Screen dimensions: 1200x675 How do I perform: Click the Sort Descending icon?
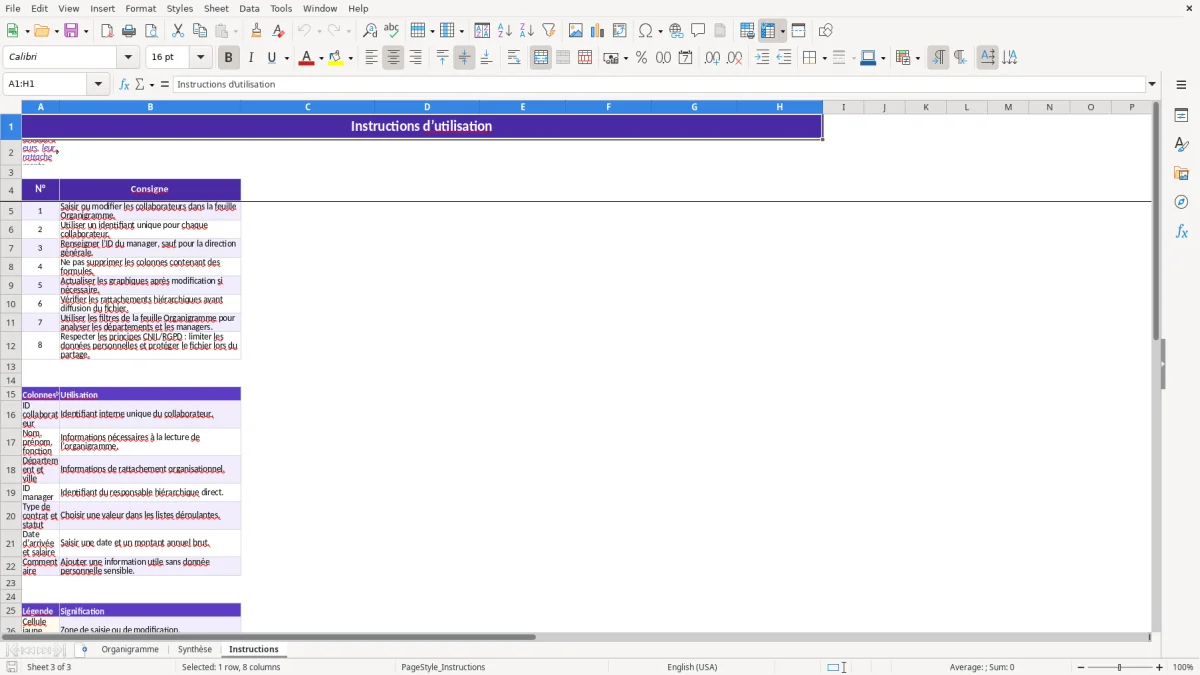tap(526, 31)
